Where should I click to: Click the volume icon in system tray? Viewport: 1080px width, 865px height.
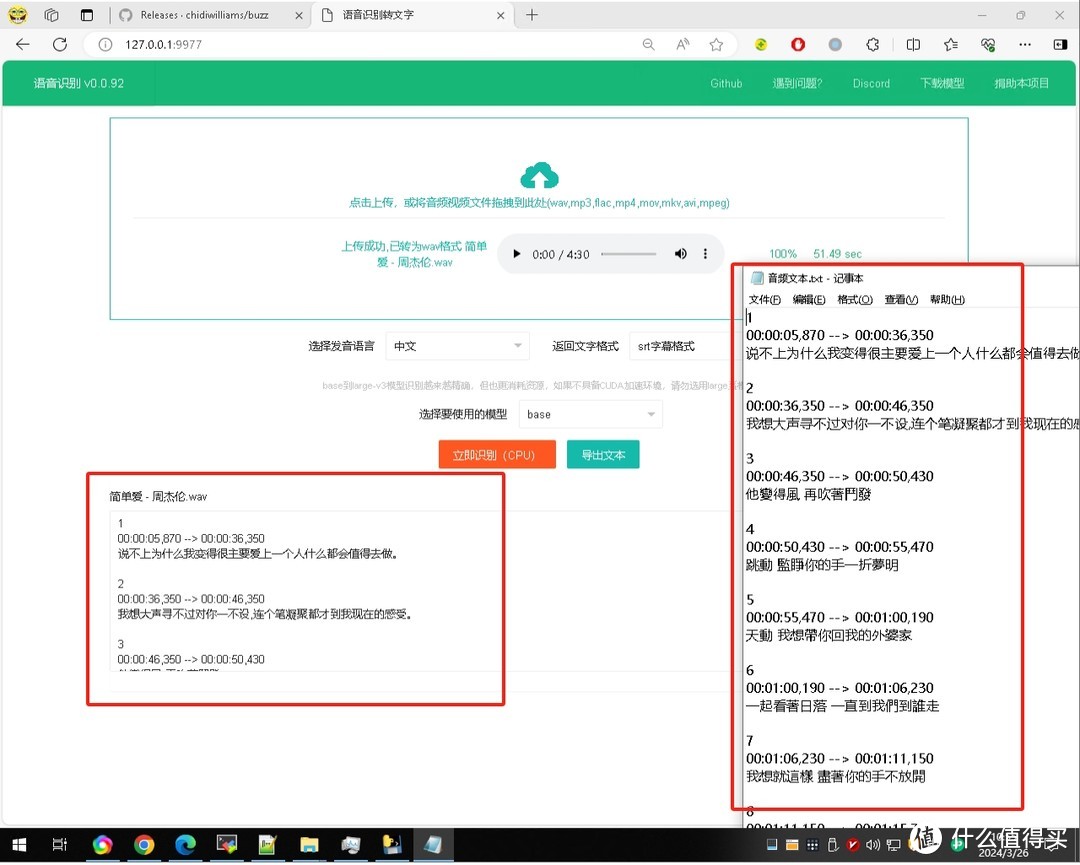tap(873, 845)
